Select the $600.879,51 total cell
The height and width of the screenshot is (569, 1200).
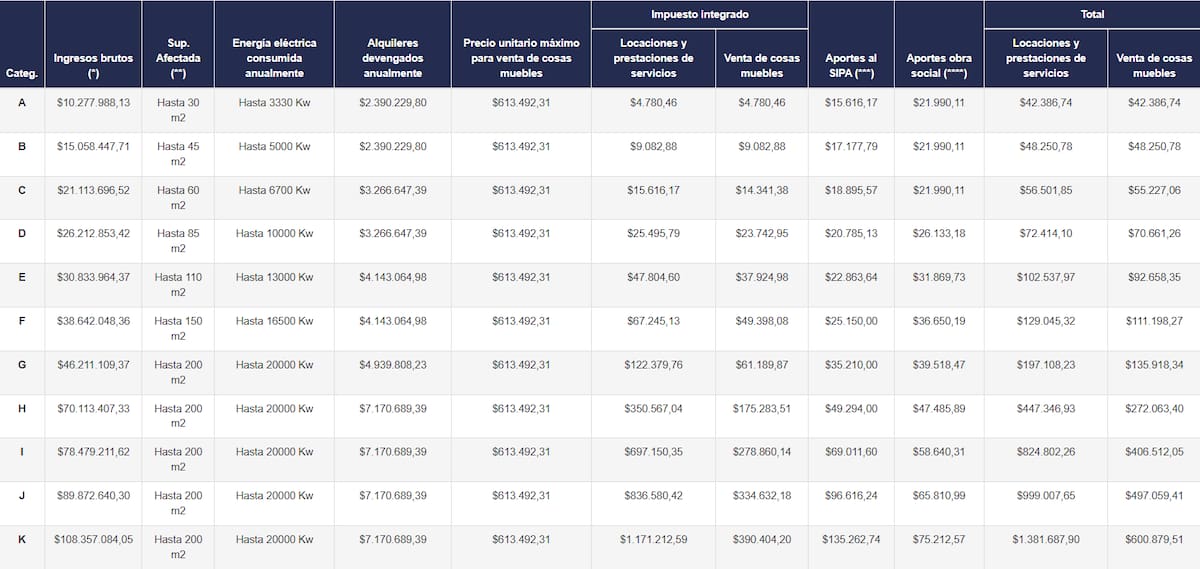tap(1153, 540)
